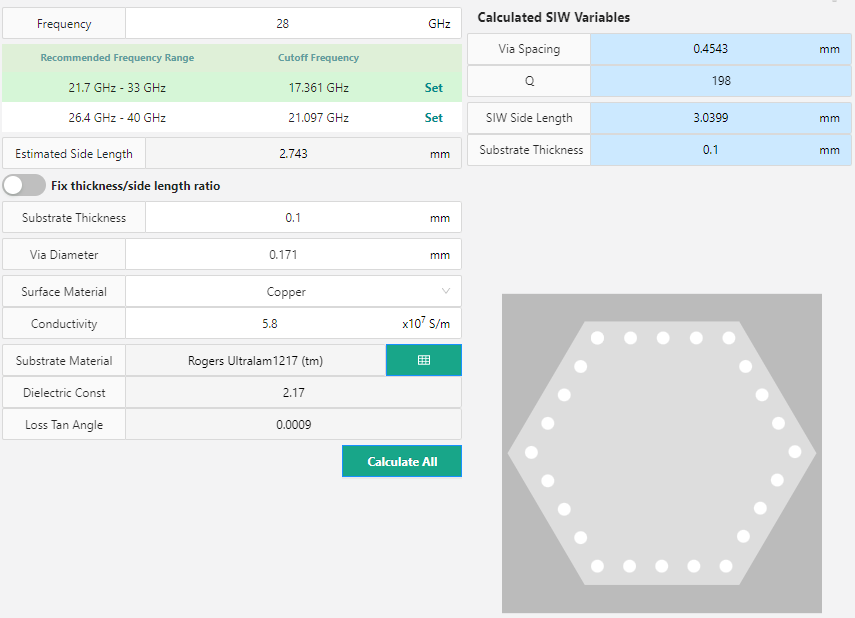Image resolution: width=855 pixels, height=618 pixels.
Task: Edit the Frequency value of 28
Action: click(293, 22)
